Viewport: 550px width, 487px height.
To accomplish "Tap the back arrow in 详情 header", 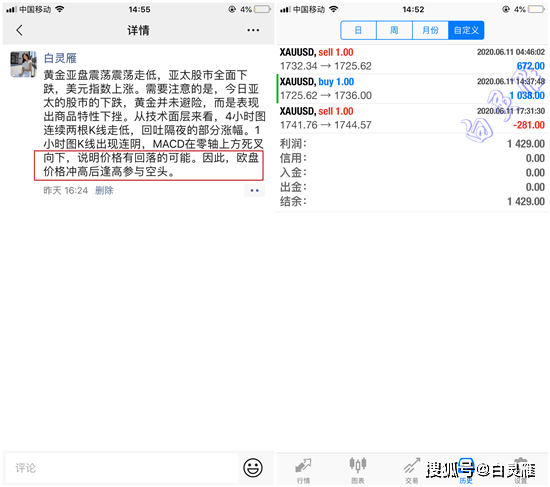I will [20, 30].
